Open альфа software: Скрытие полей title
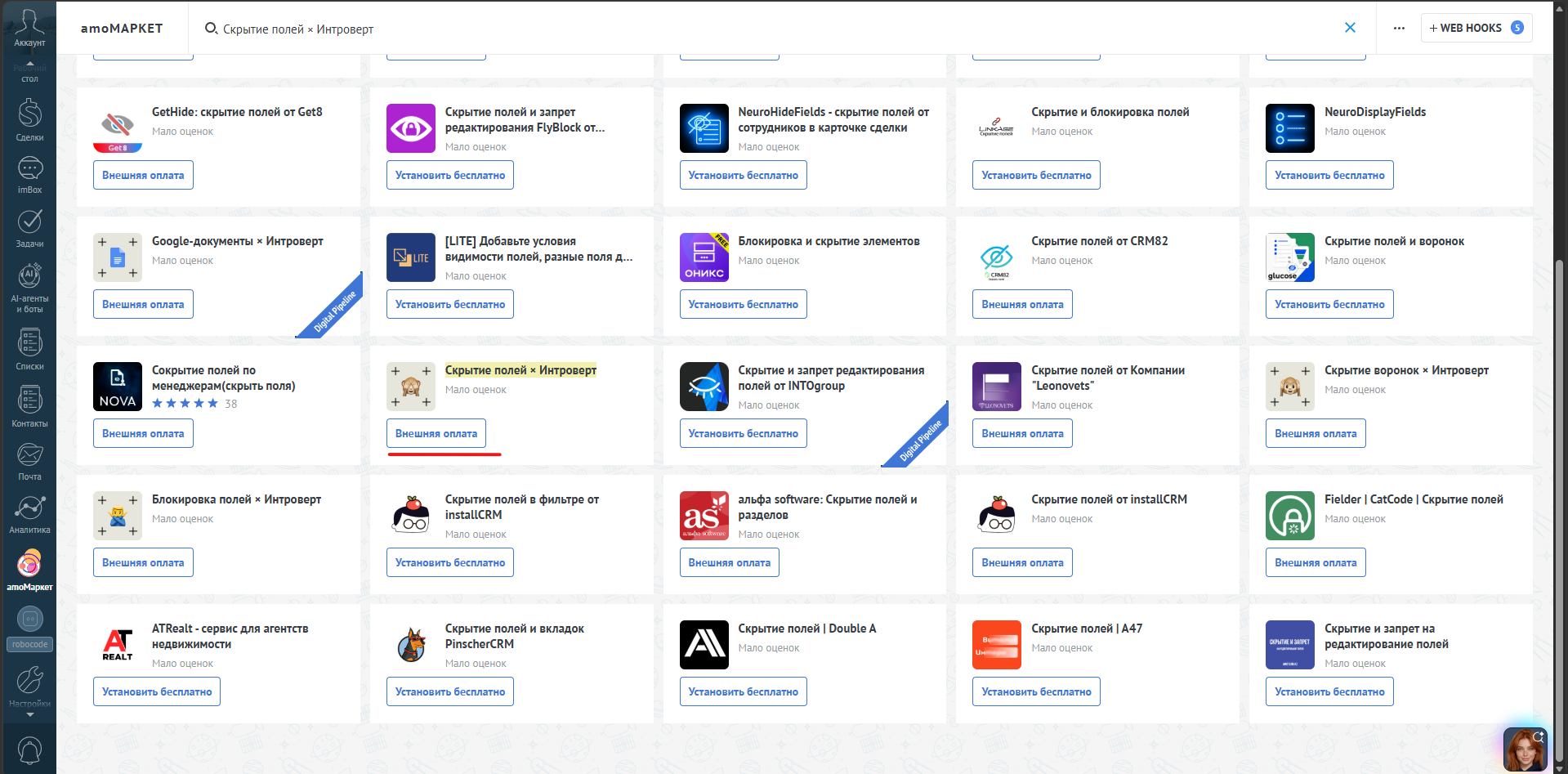The width and height of the screenshot is (1568, 774). point(827,507)
